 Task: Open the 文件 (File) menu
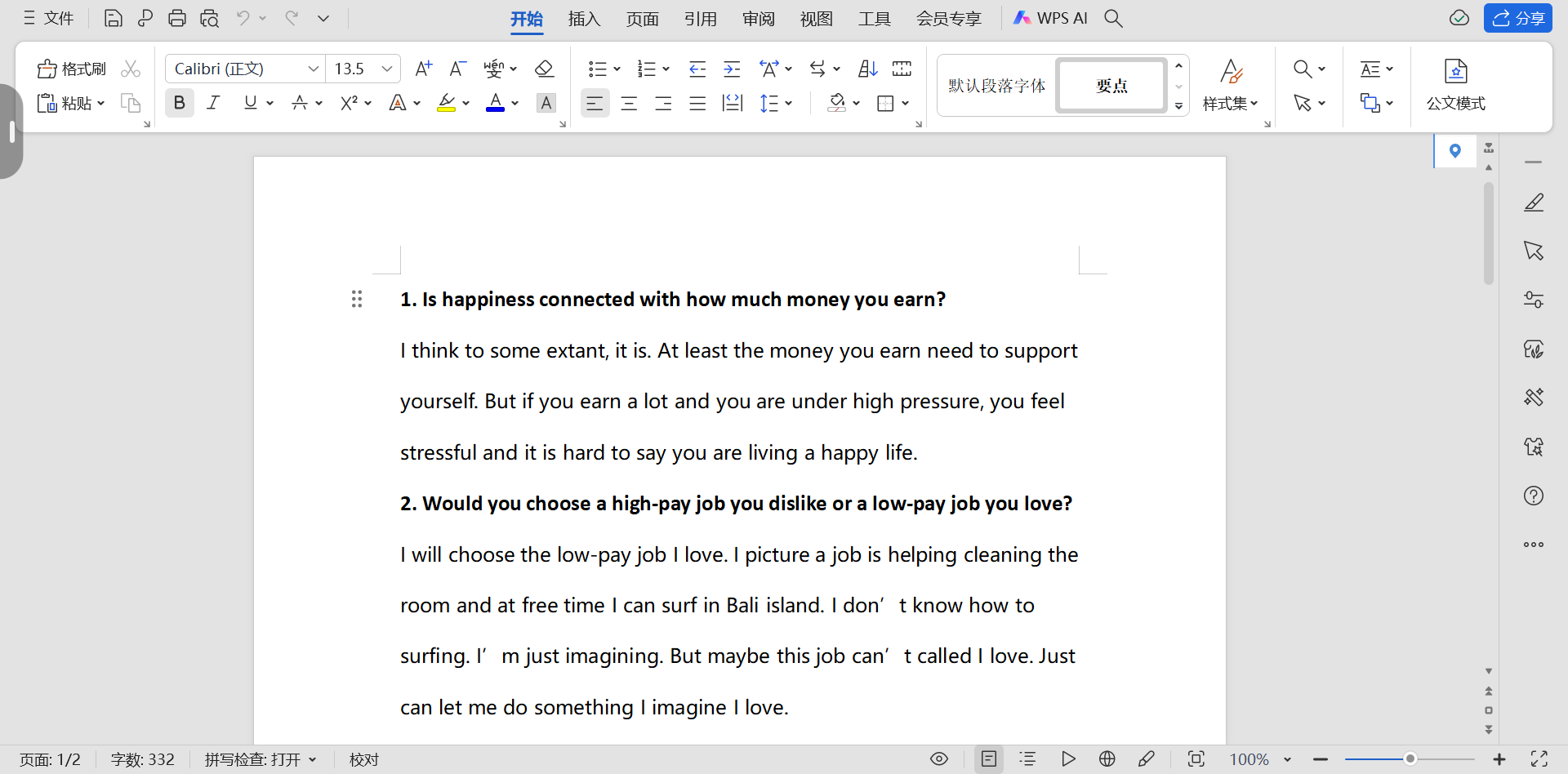pos(48,18)
